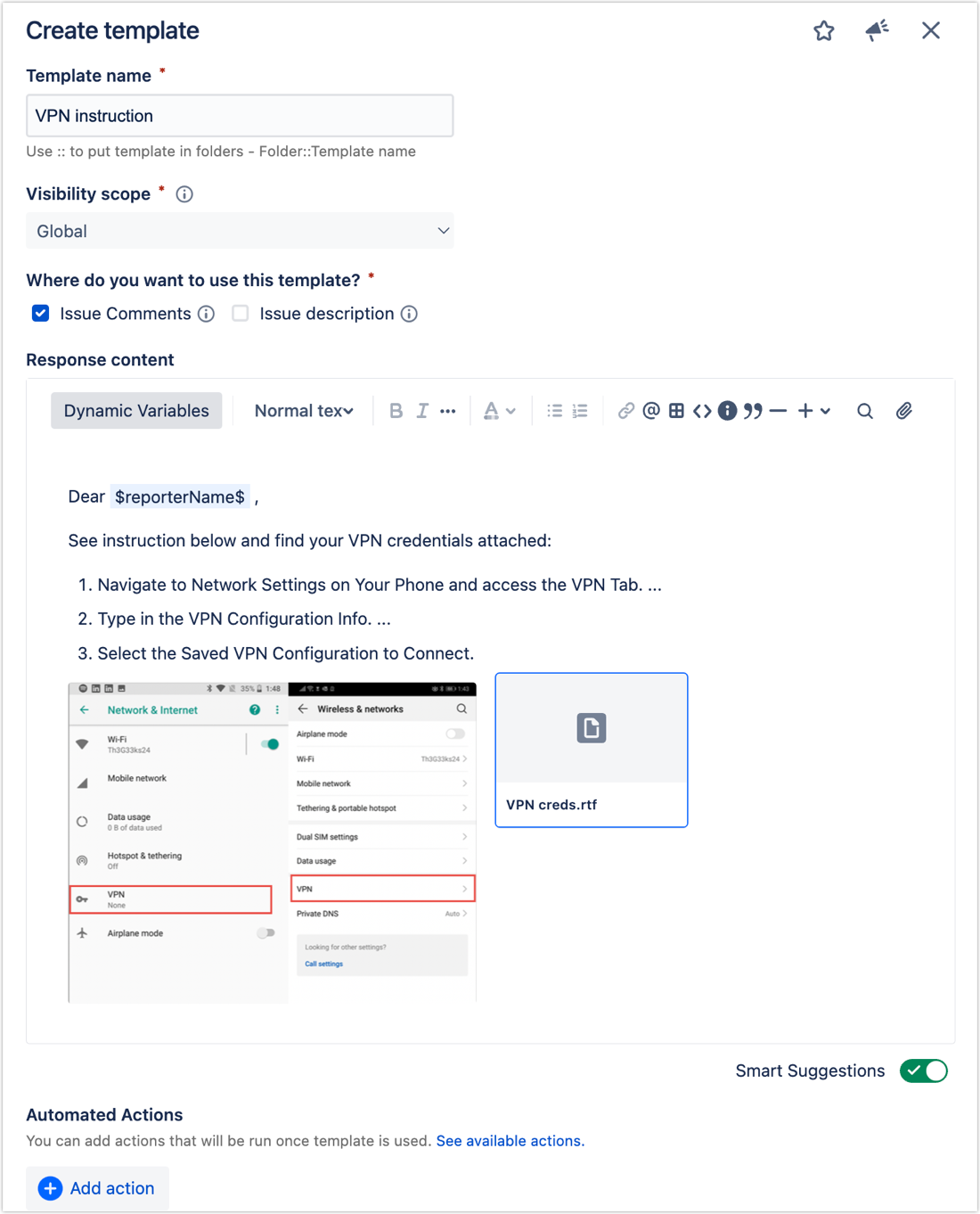Screen dimensions: 980x1214
Task: Open the plus insert menu
Action: (x=813, y=411)
